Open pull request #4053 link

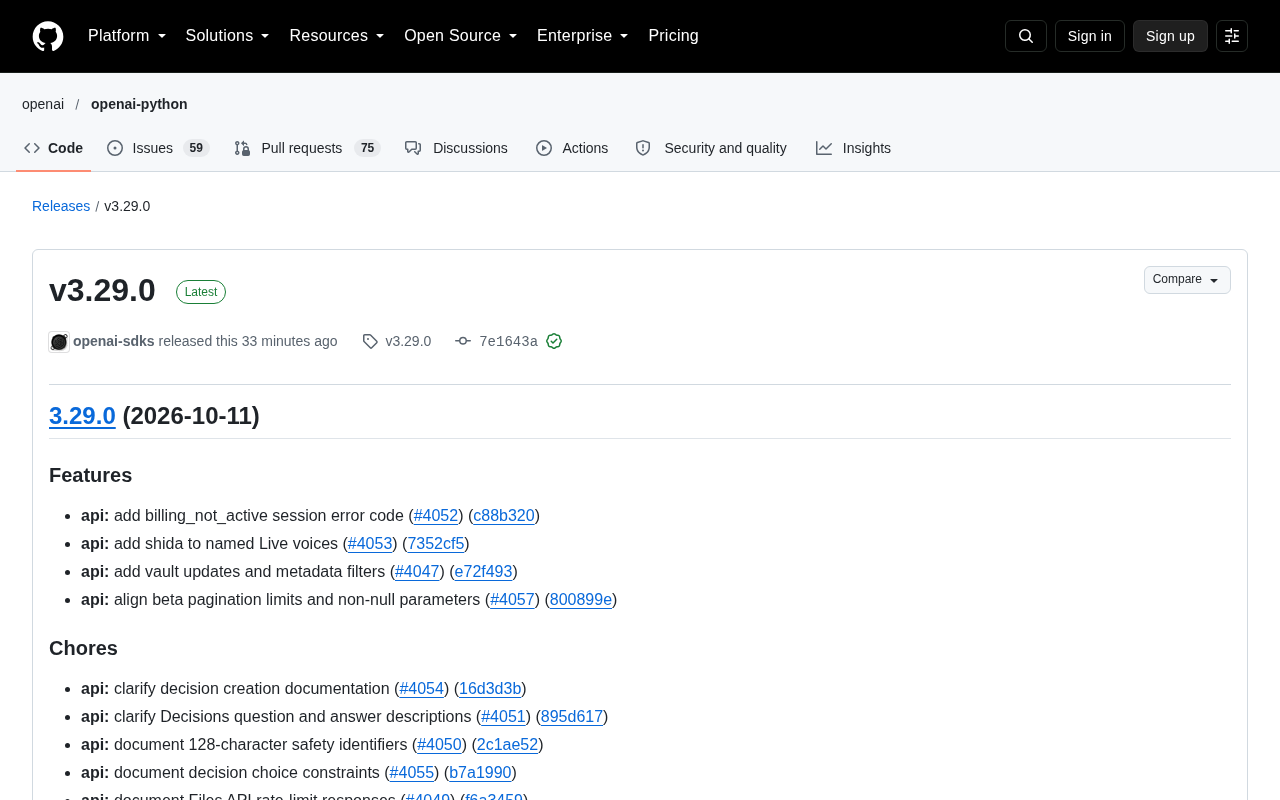click(370, 544)
